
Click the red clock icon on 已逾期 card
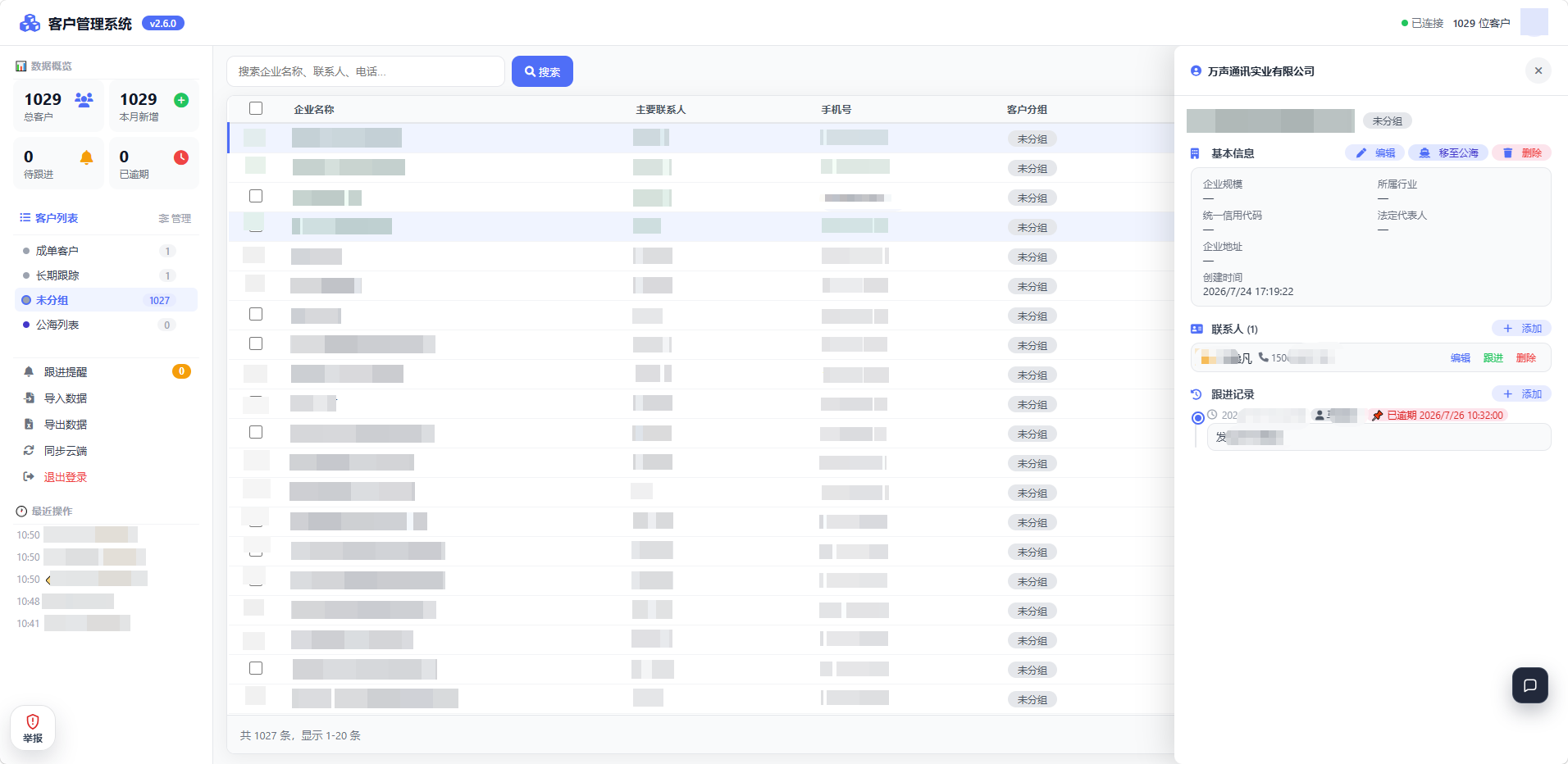(181, 157)
